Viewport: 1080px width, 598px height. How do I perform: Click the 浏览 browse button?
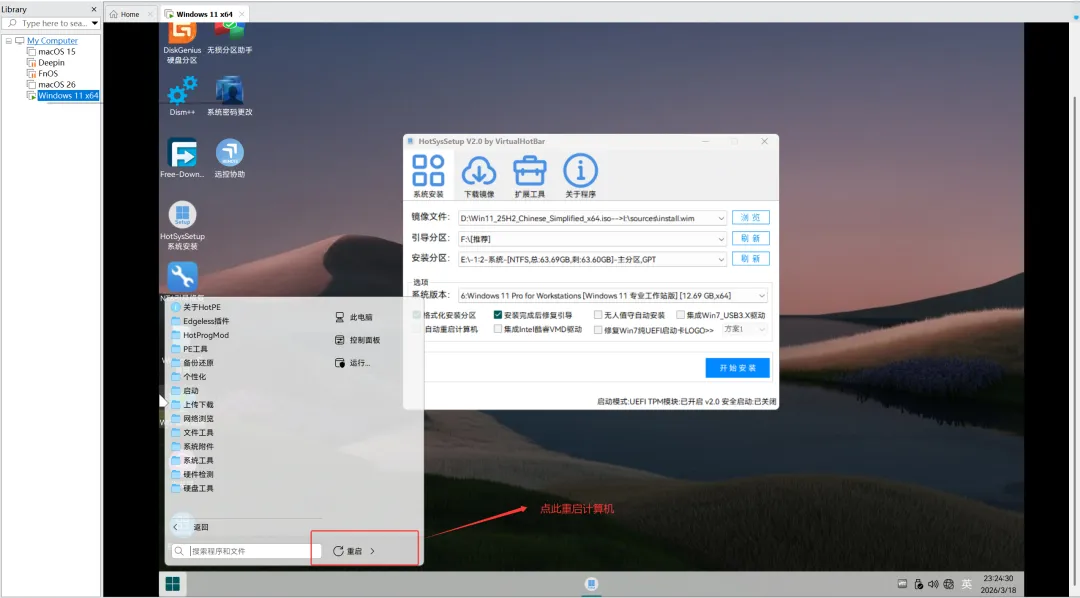[x=751, y=218]
